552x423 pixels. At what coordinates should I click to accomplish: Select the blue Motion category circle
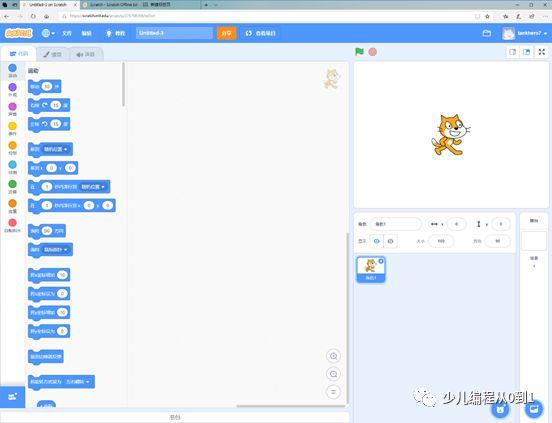(12, 68)
